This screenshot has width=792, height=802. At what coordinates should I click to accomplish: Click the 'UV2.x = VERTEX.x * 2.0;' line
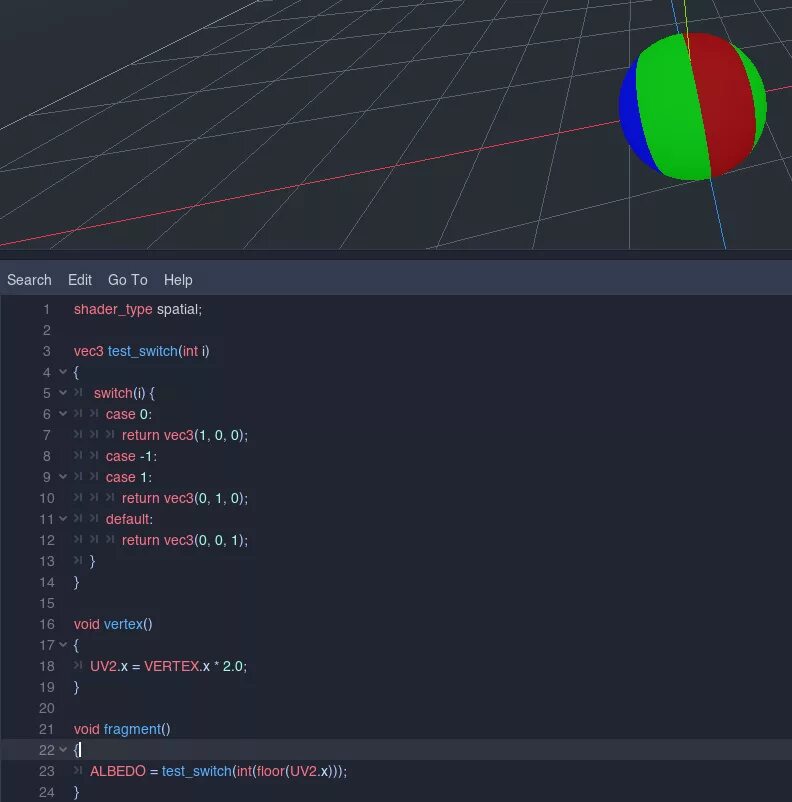click(x=168, y=666)
